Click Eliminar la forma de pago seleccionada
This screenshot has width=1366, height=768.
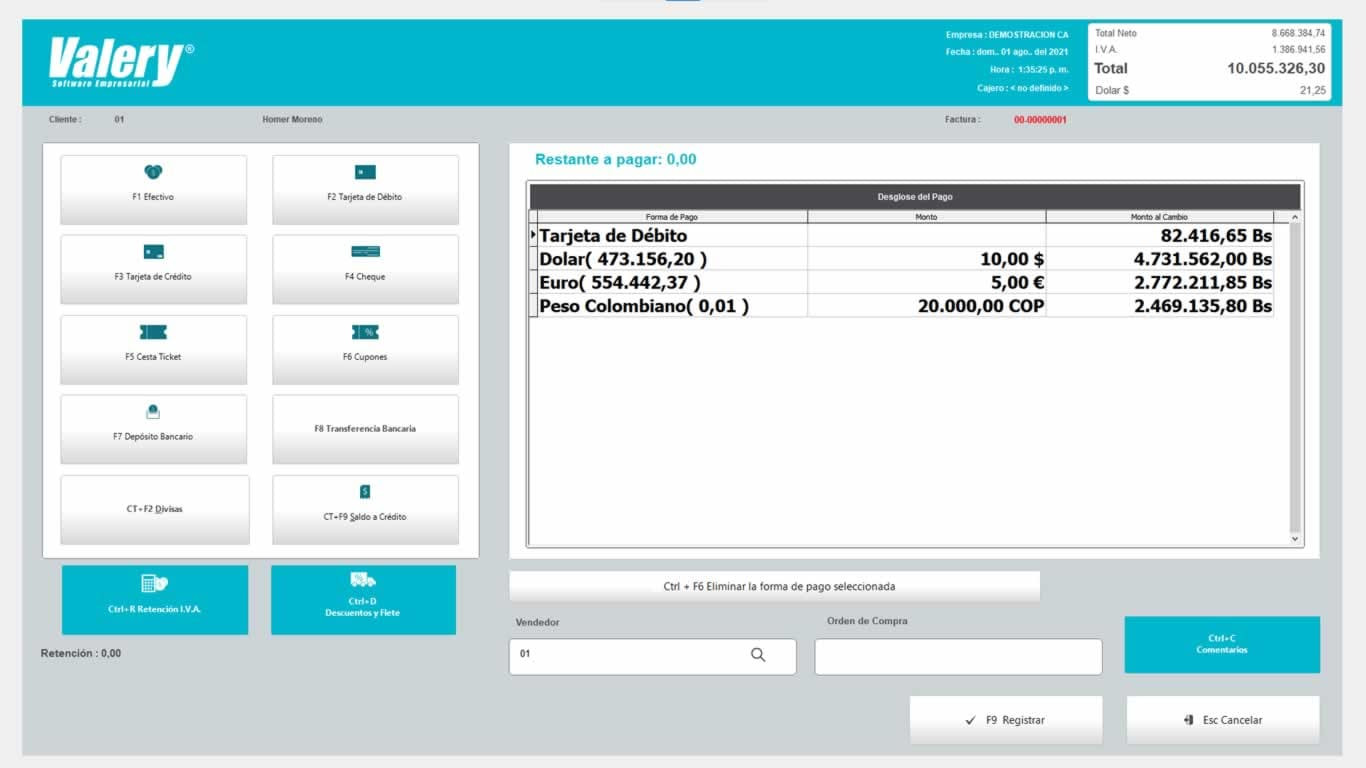click(x=774, y=587)
